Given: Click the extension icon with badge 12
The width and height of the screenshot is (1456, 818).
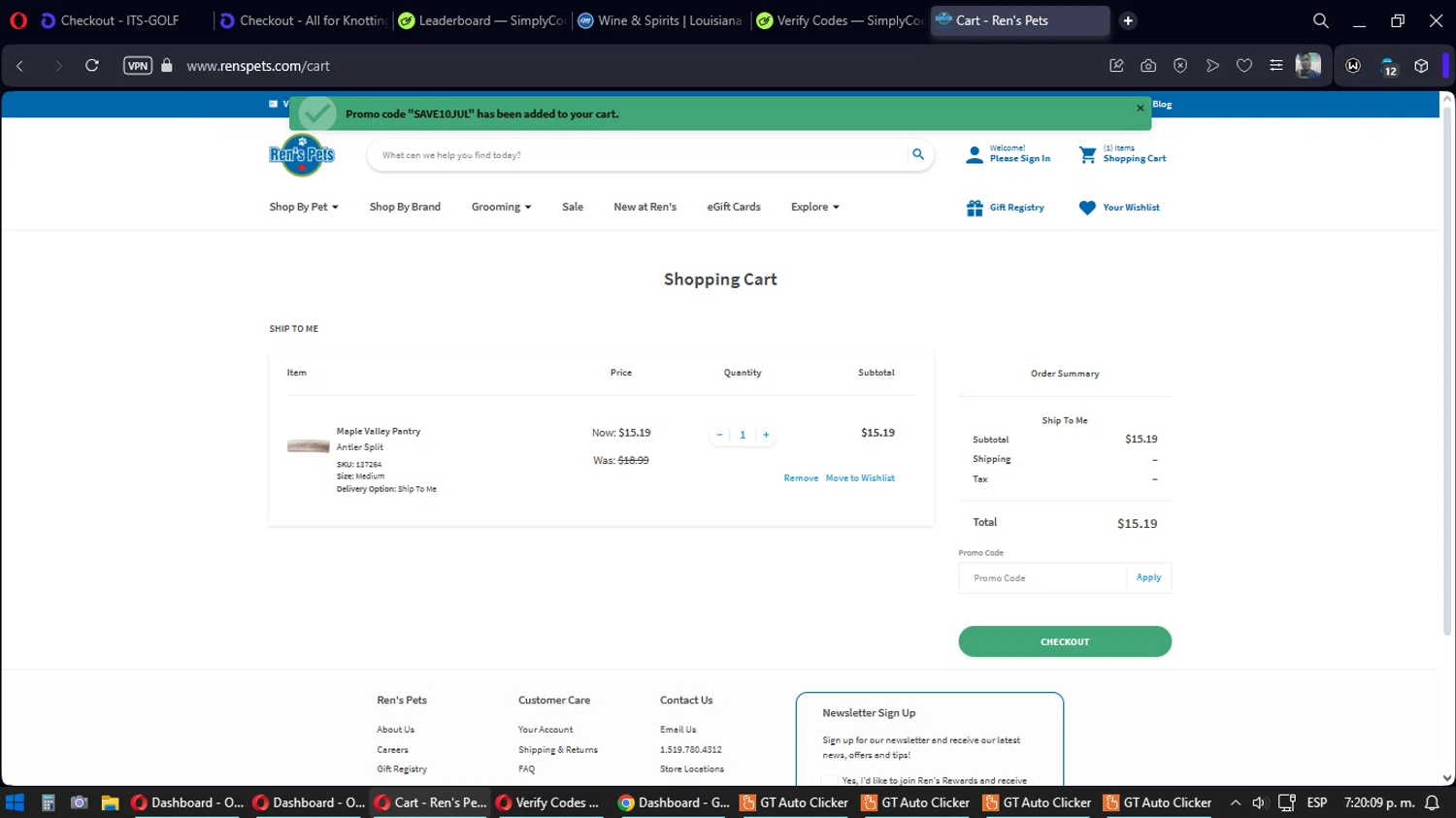Looking at the screenshot, I should tap(1389, 66).
